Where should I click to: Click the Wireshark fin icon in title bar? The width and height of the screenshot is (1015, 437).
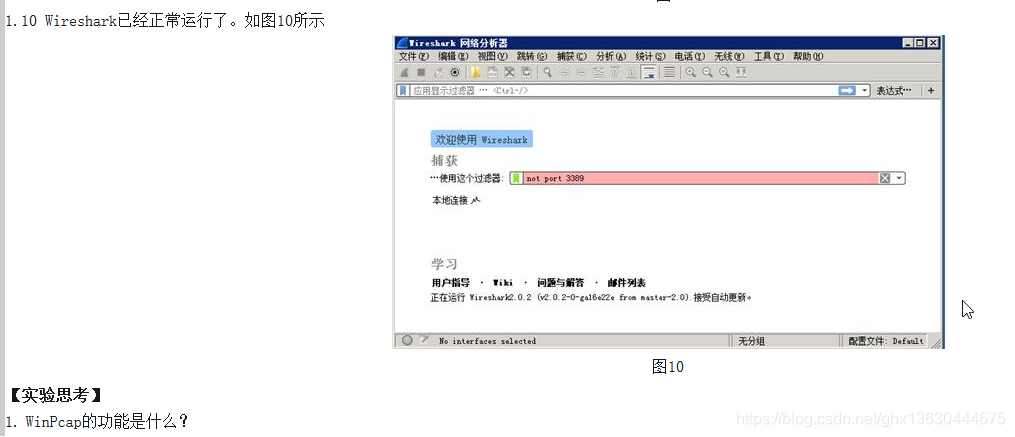[x=402, y=43]
